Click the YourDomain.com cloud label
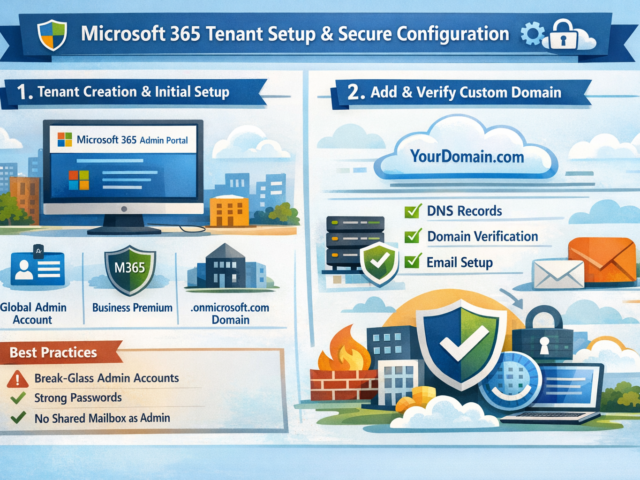Screen dimensions: 640x480 click(465, 155)
